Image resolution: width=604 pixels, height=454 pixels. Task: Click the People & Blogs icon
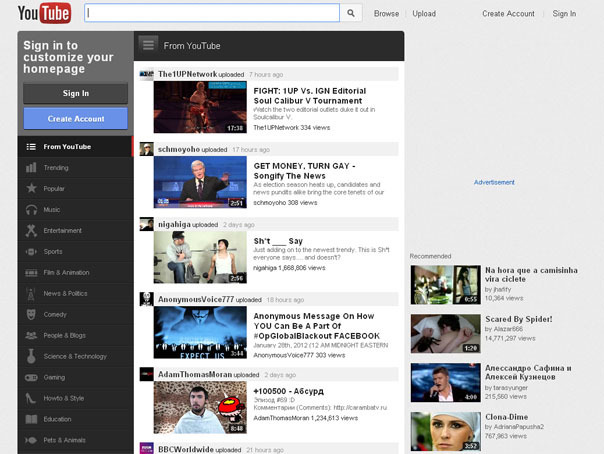(31, 335)
